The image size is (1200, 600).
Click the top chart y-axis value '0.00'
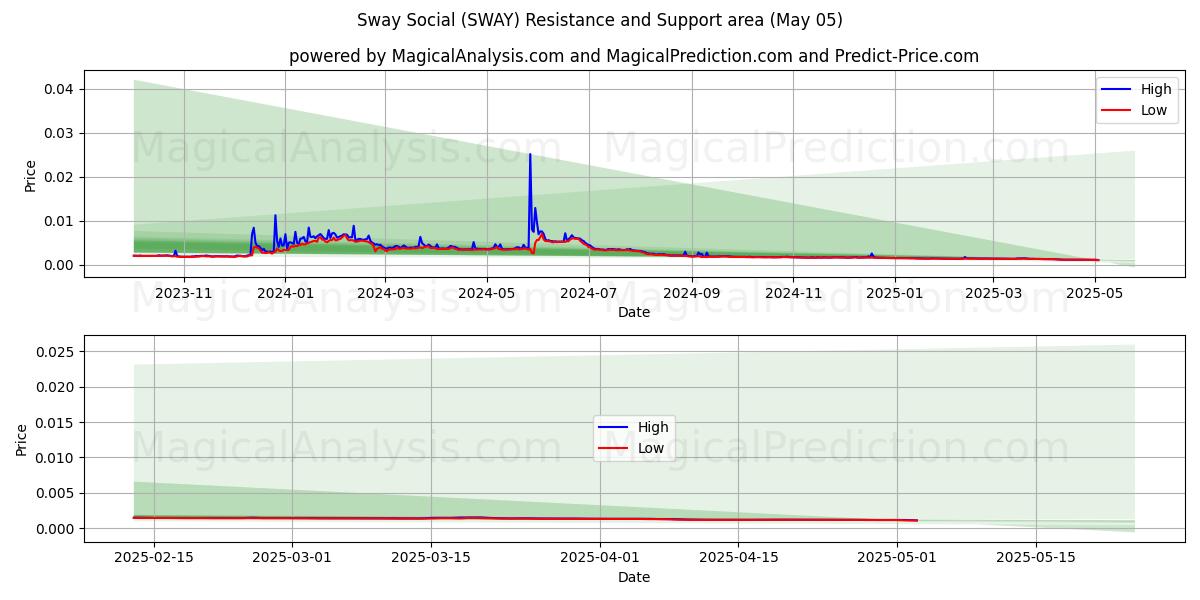(x=59, y=265)
